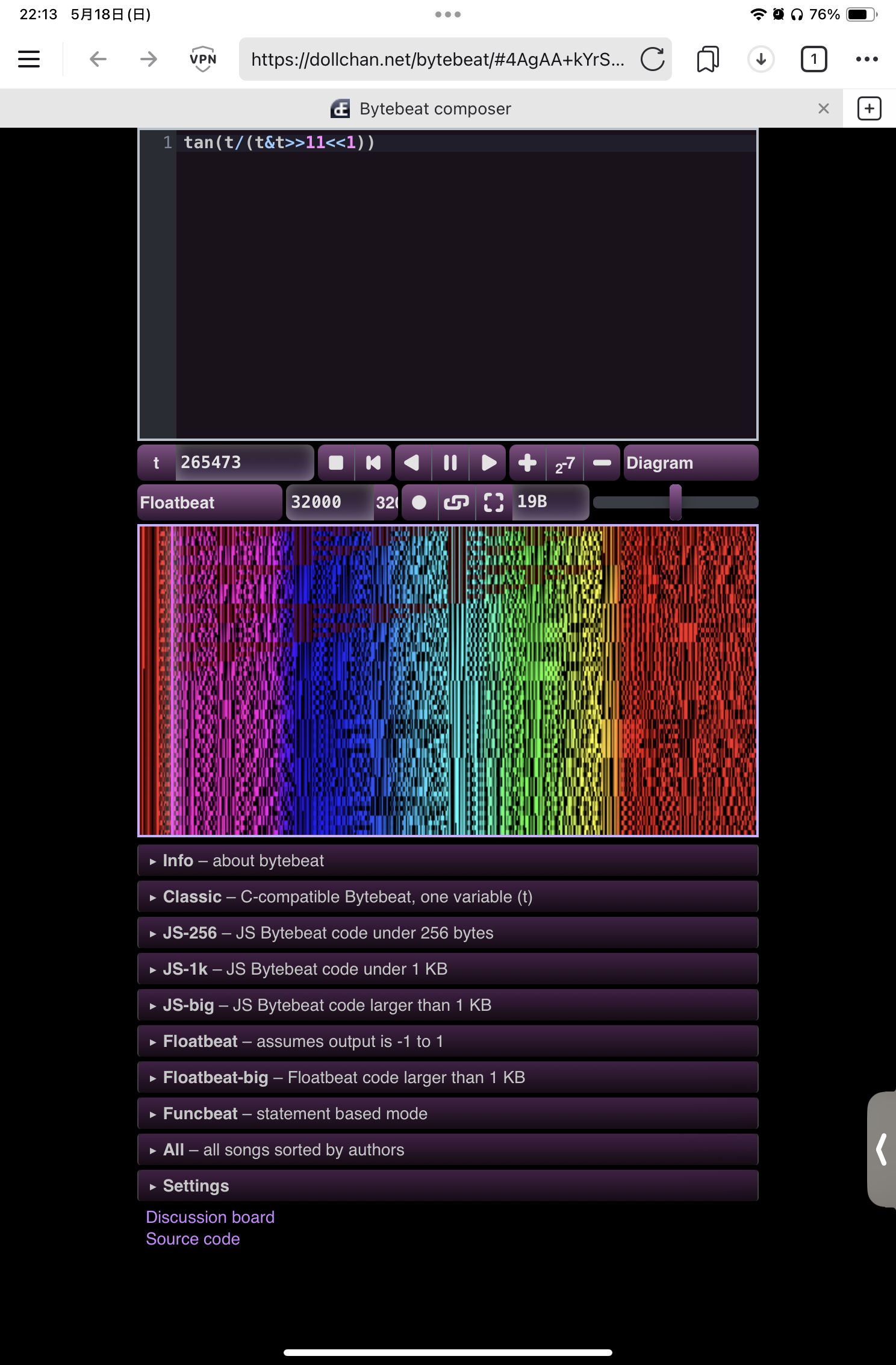Go back to the previous page
Image resolution: width=896 pixels, height=1365 pixels.
coord(98,59)
